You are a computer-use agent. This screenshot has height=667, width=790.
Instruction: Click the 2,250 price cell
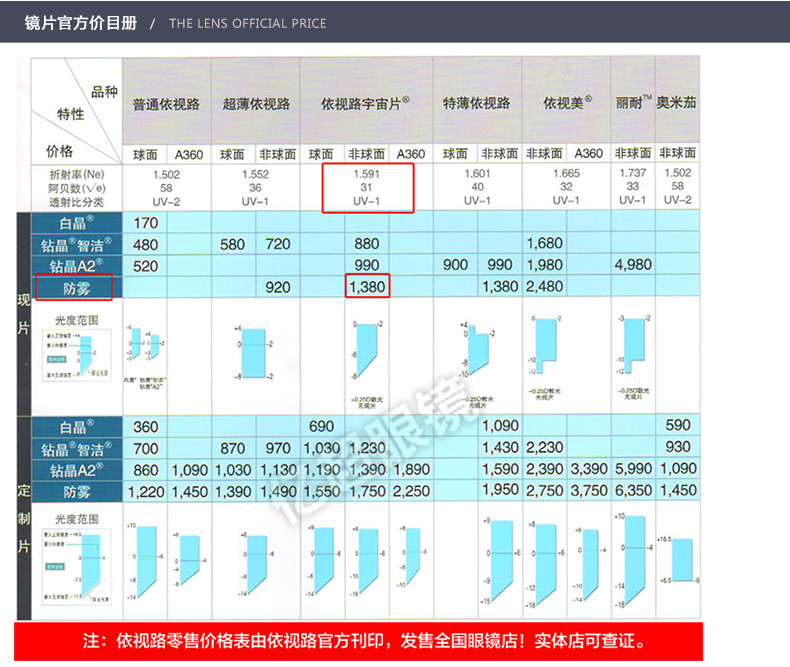pyautogui.click(x=412, y=491)
